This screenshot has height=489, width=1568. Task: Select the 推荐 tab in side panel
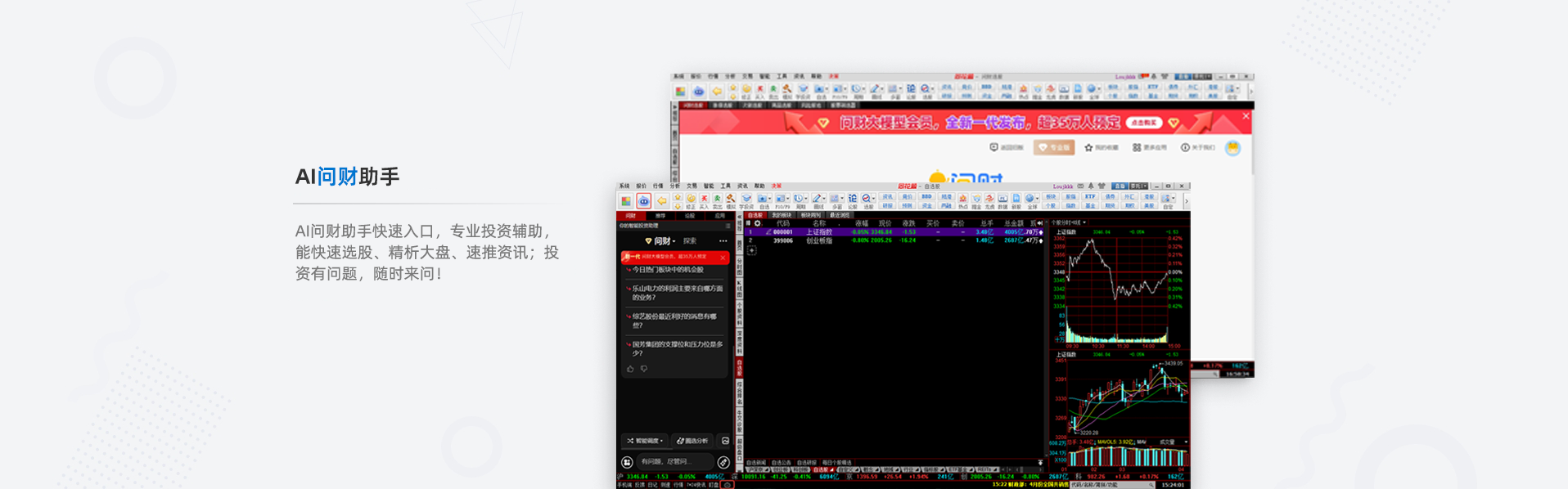[660, 216]
